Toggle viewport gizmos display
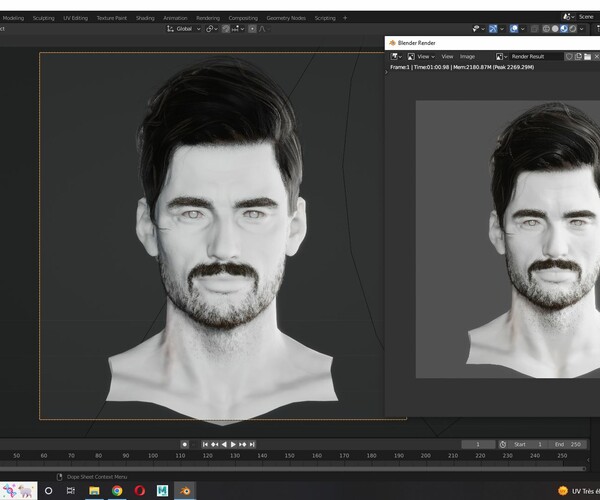The image size is (600, 500). click(x=493, y=29)
